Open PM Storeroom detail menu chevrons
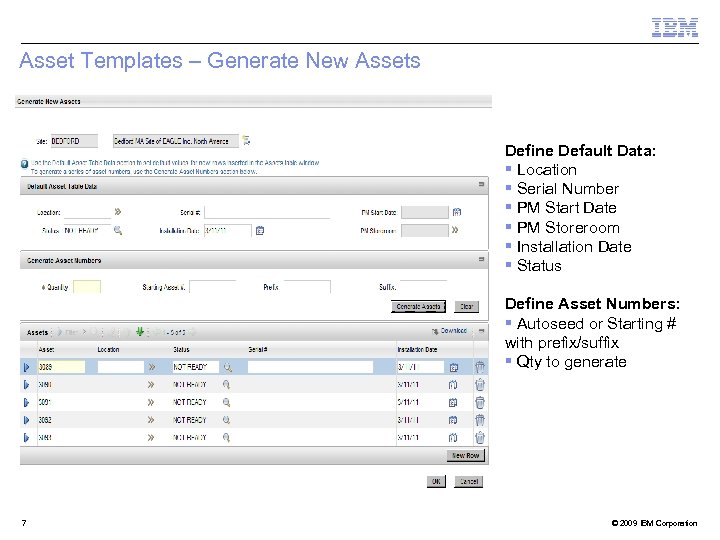The image size is (720, 540). click(455, 230)
